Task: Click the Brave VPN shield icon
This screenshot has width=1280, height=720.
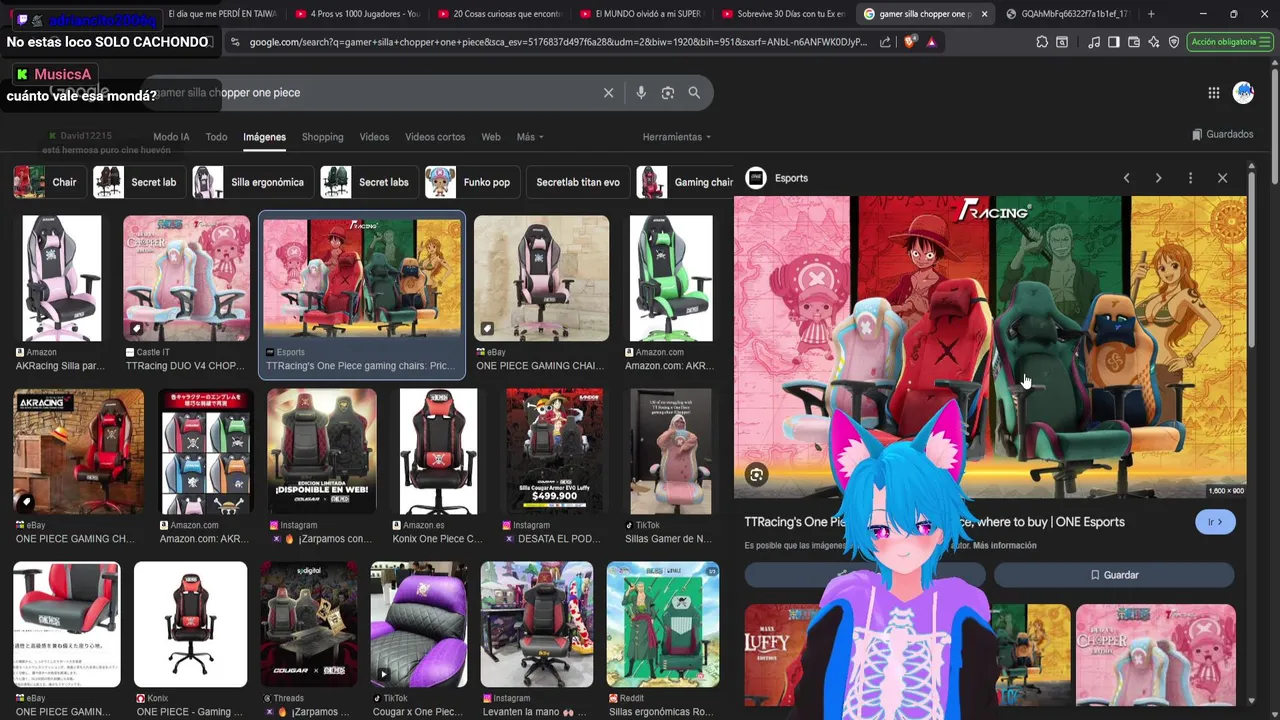Action: coord(1173,42)
